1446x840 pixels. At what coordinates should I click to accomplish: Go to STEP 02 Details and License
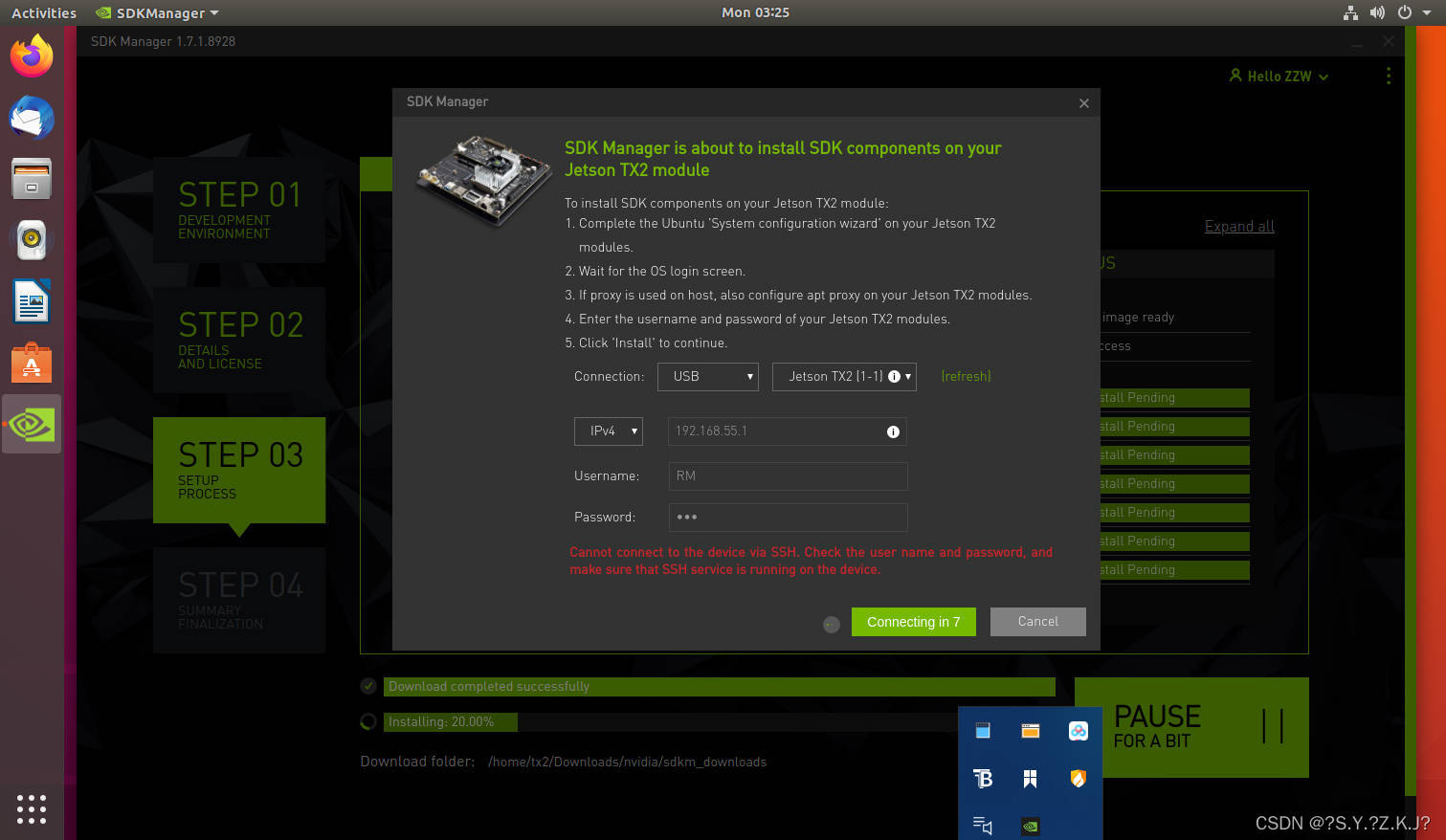pos(239,340)
